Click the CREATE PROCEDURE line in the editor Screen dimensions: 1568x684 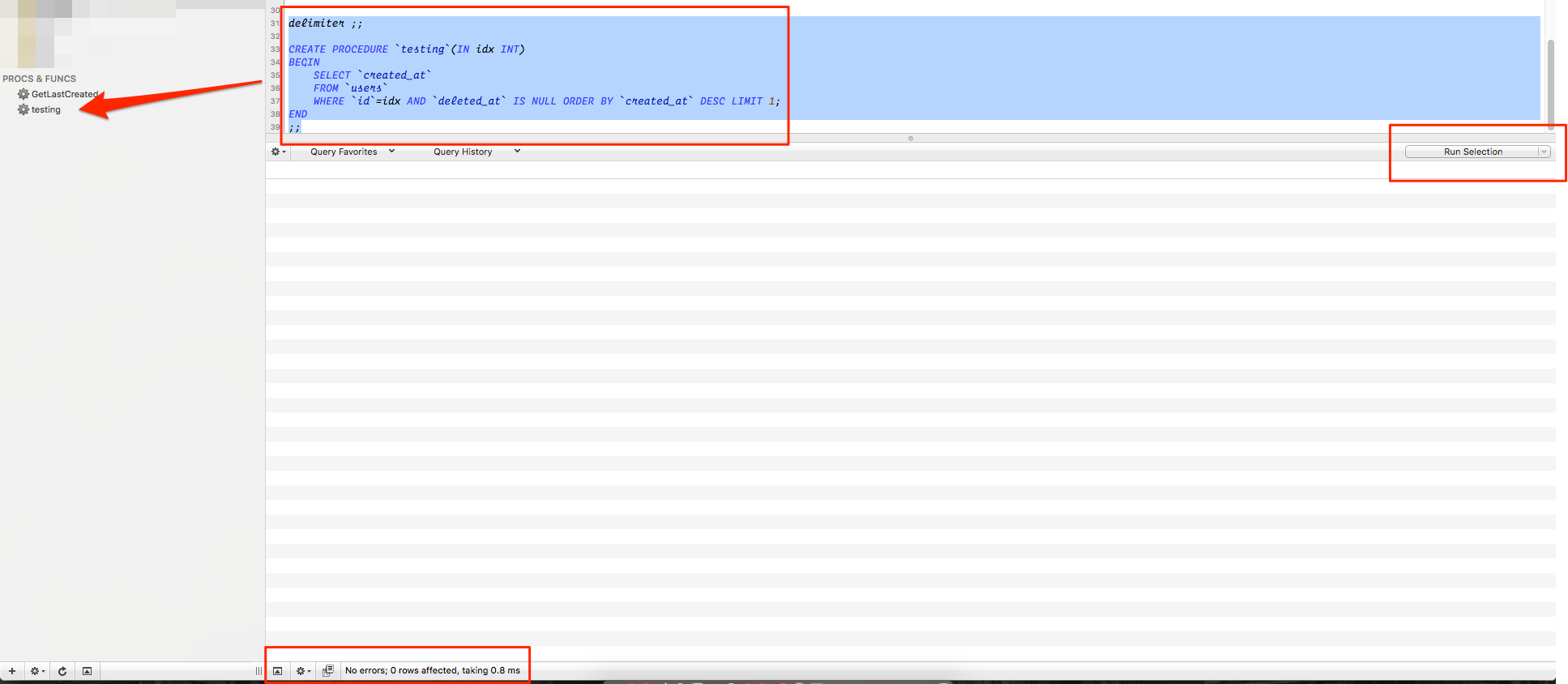point(407,49)
